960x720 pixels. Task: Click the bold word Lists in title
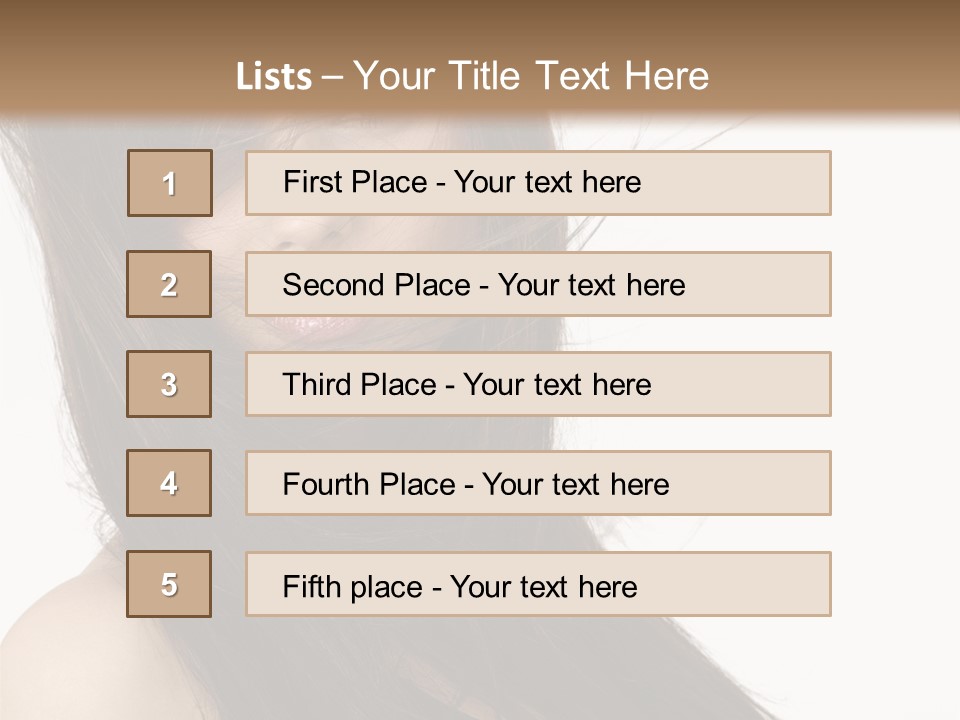coord(273,77)
